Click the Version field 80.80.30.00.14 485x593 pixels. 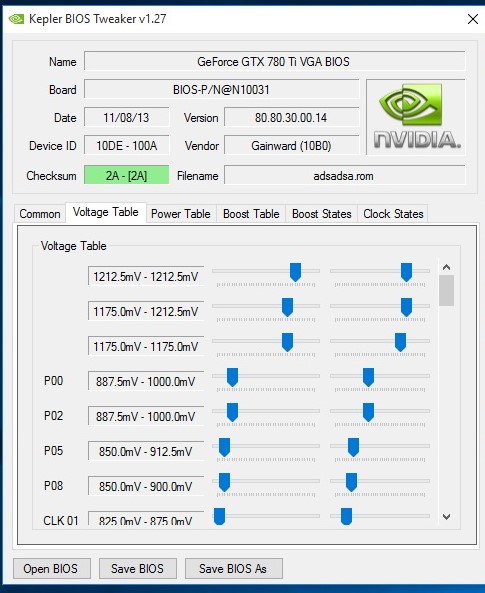tap(291, 118)
